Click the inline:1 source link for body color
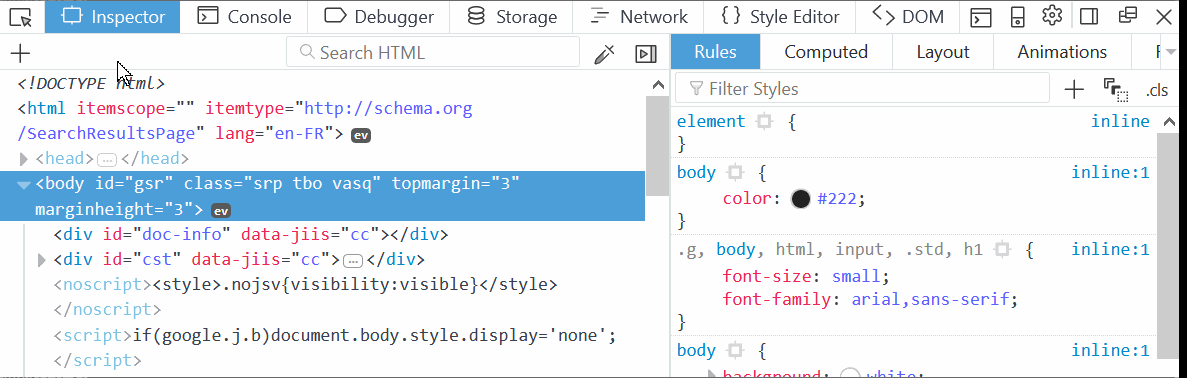 [1110, 173]
